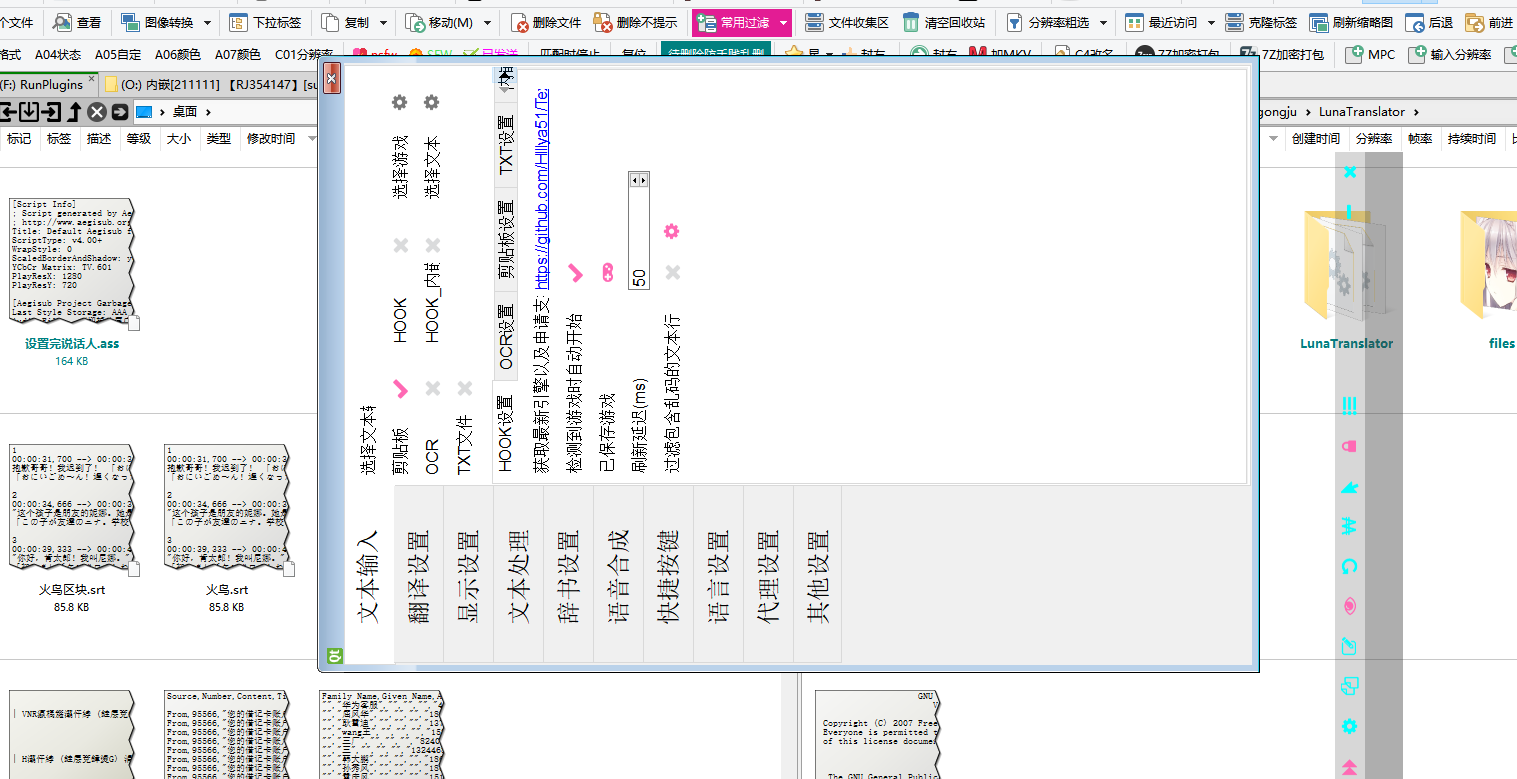Select the LunaTranslator folder thumbnail
1517x779 pixels.
[x=1345, y=265]
